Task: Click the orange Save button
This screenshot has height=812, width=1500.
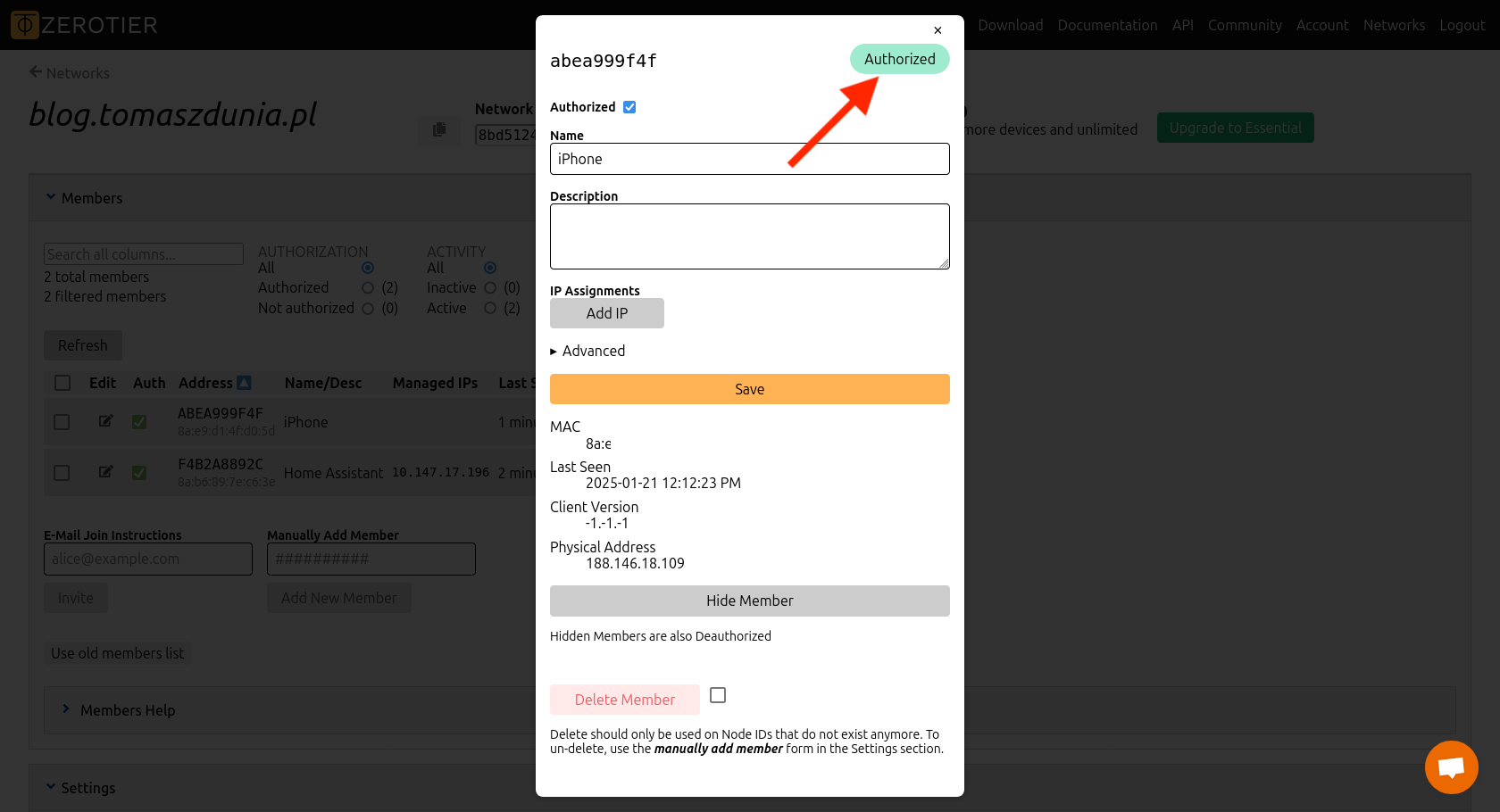Action: [749, 389]
